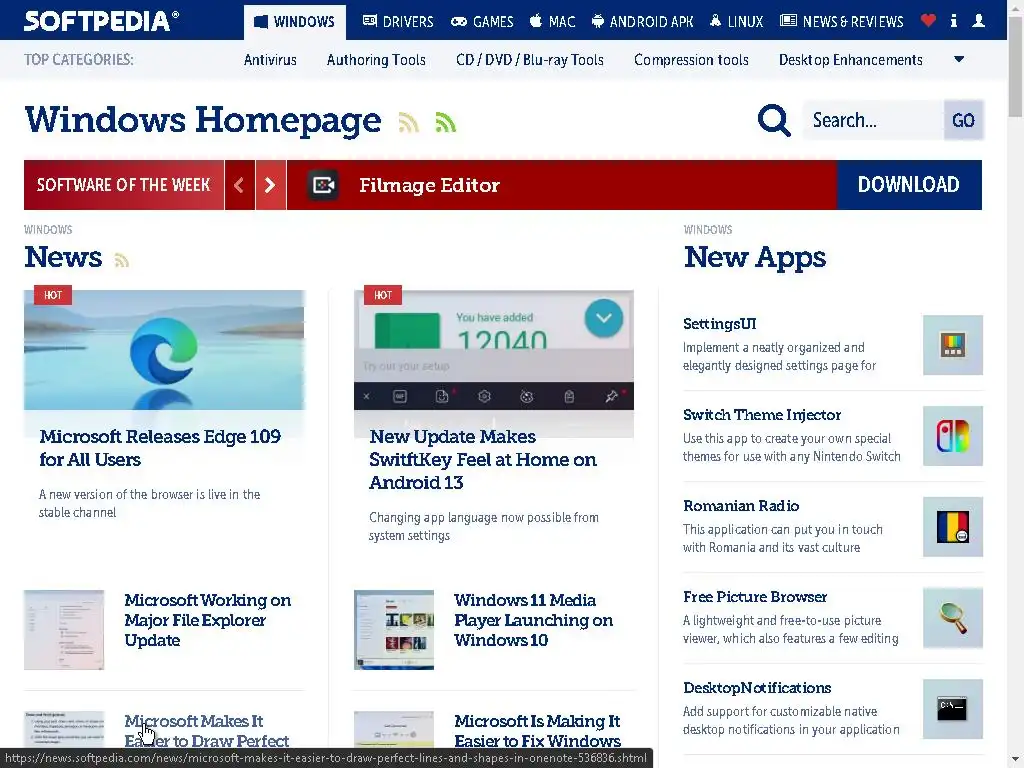The width and height of the screenshot is (1024, 768).
Task: Open DesktopNotifications console icon
Action: coord(953,709)
